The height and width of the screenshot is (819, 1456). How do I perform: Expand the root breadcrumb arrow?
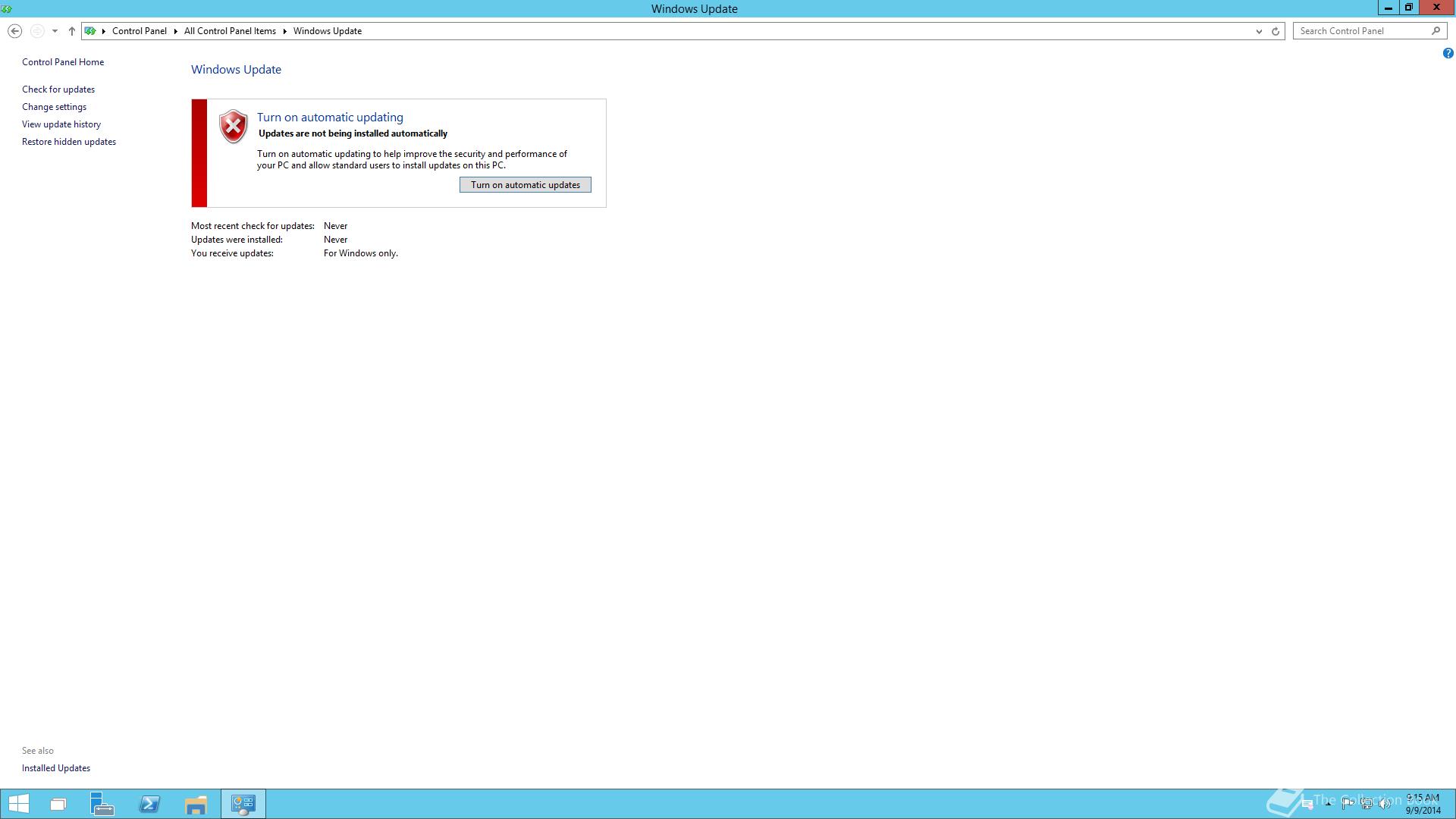click(104, 31)
